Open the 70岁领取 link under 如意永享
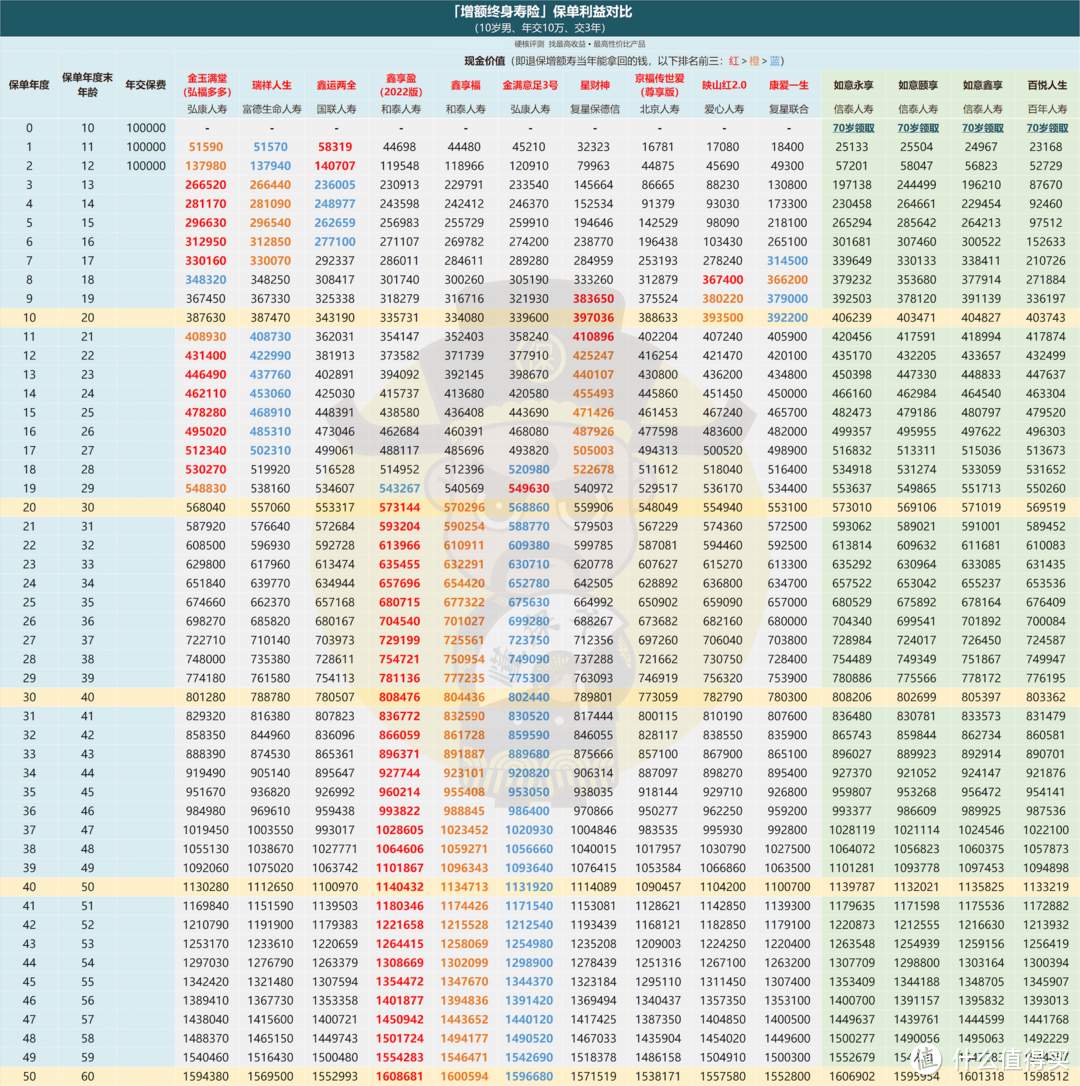Screen dimensions: 1080x1086 pyautogui.click(x=853, y=128)
